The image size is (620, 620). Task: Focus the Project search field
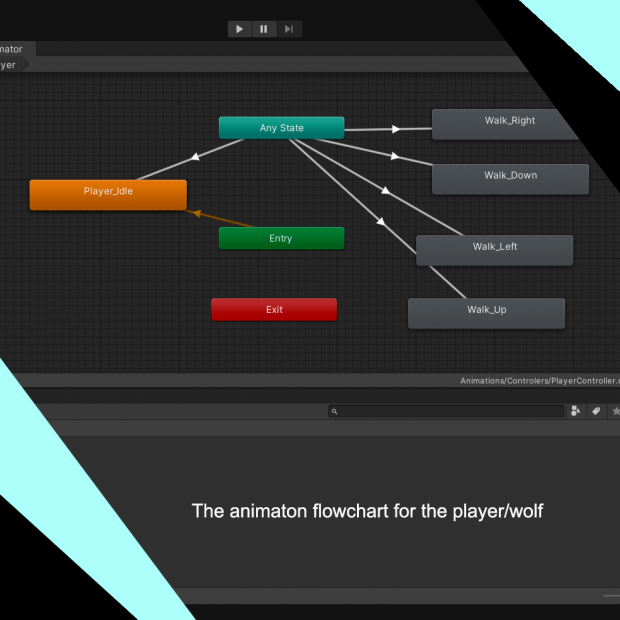click(446, 411)
